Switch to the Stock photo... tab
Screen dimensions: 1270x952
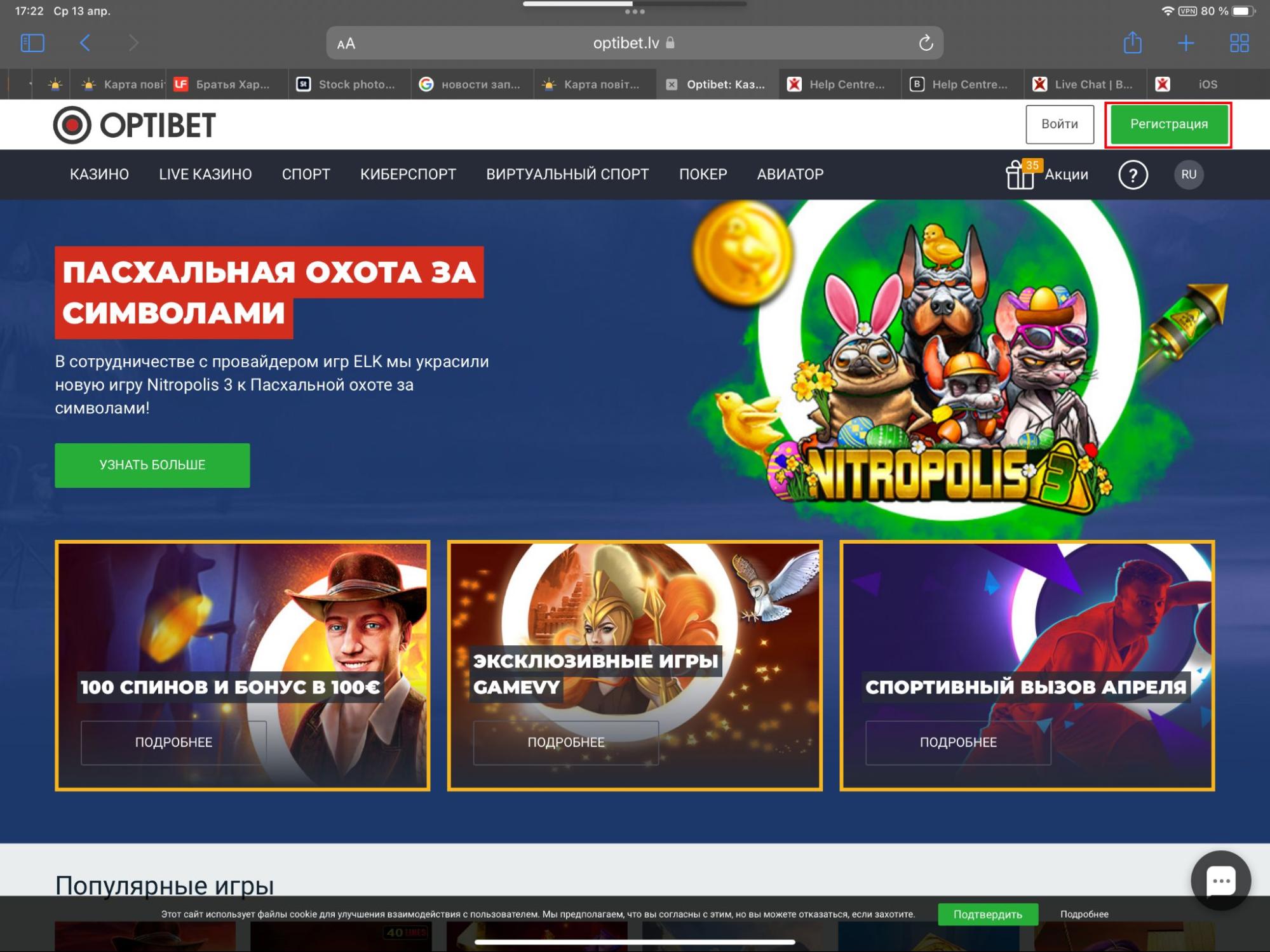pyautogui.click(x=350, y=84)
